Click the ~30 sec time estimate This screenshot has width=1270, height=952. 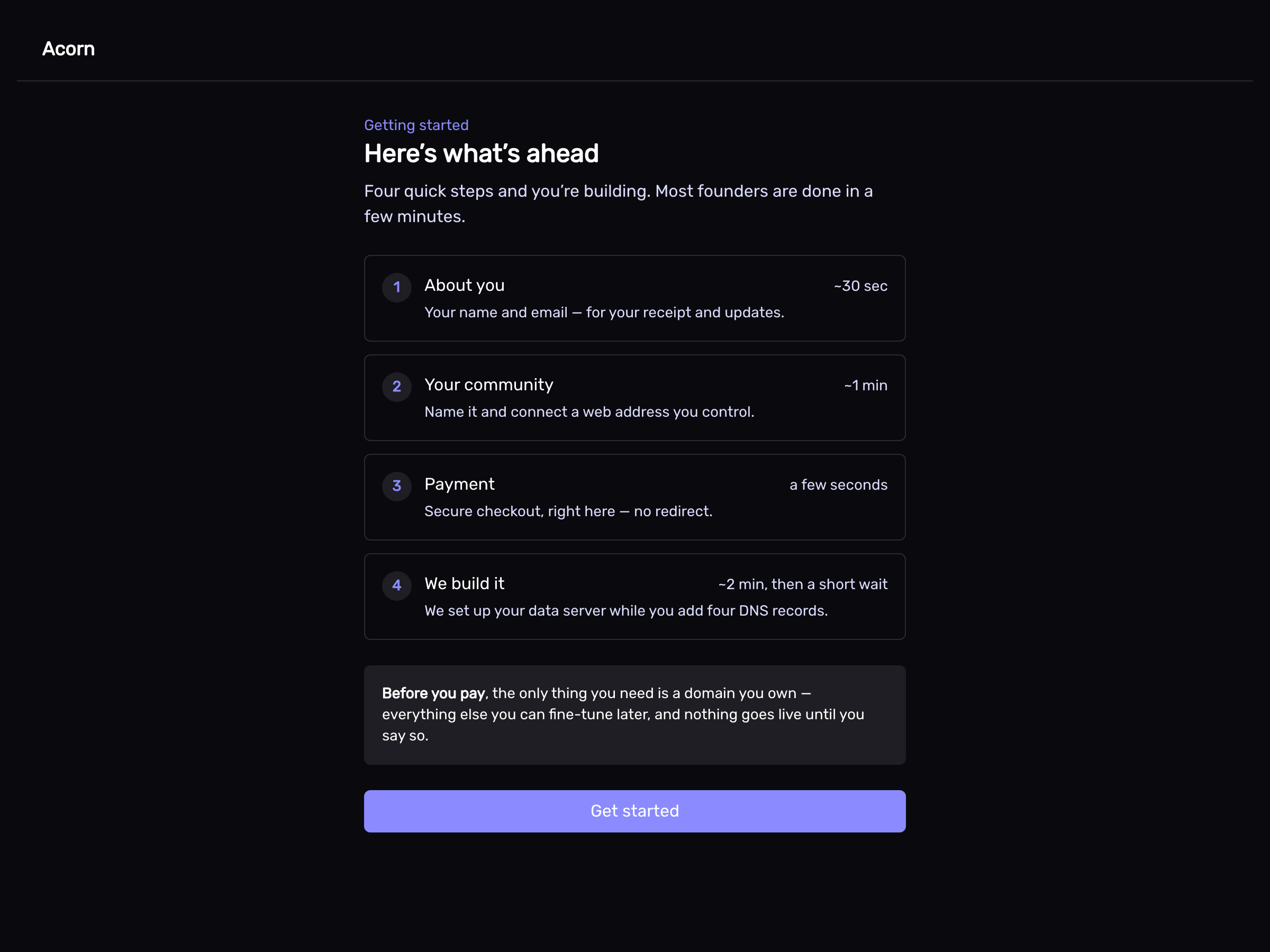click(860, 286)
